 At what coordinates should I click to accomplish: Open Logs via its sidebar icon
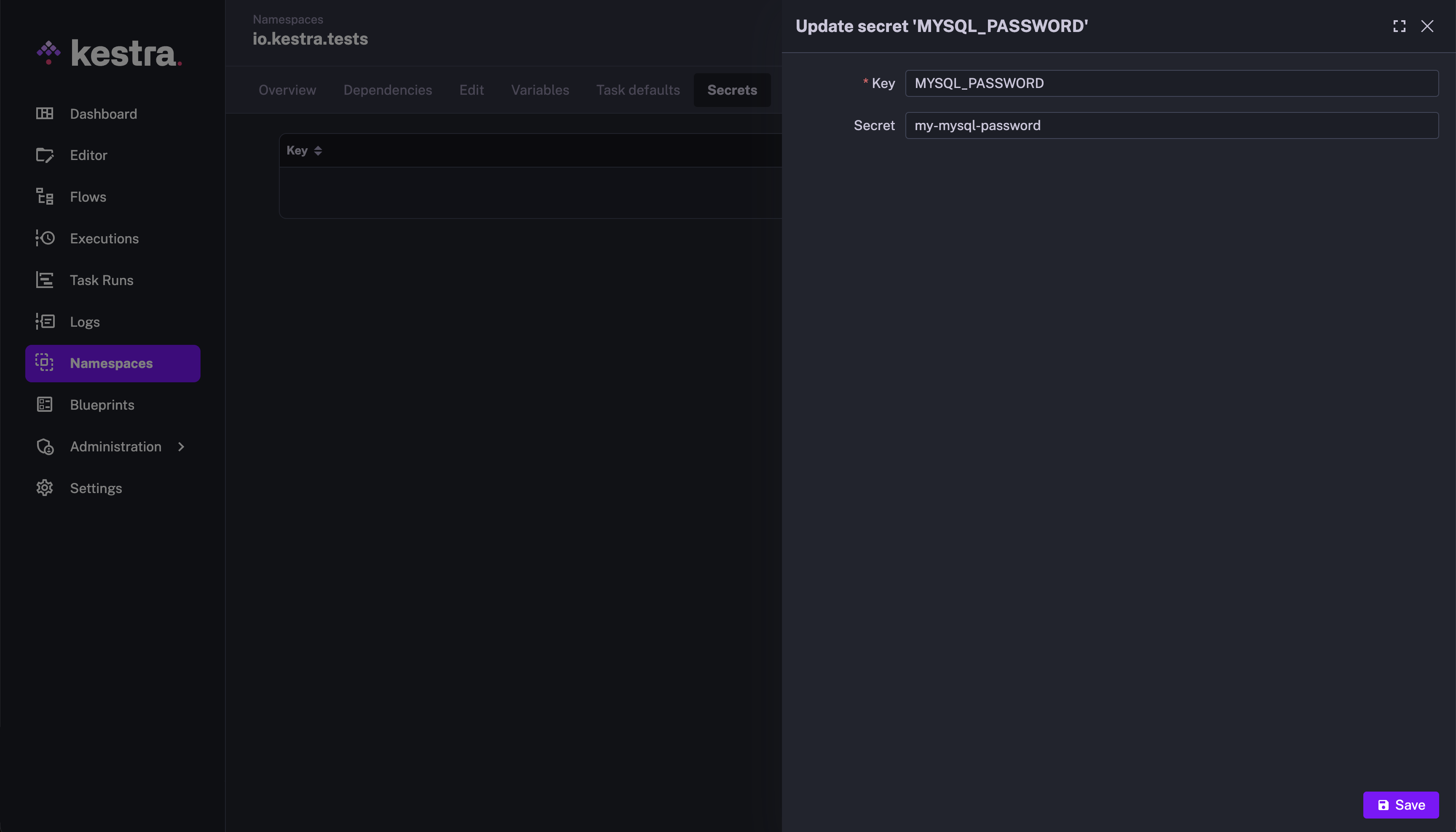click(45, 322)
